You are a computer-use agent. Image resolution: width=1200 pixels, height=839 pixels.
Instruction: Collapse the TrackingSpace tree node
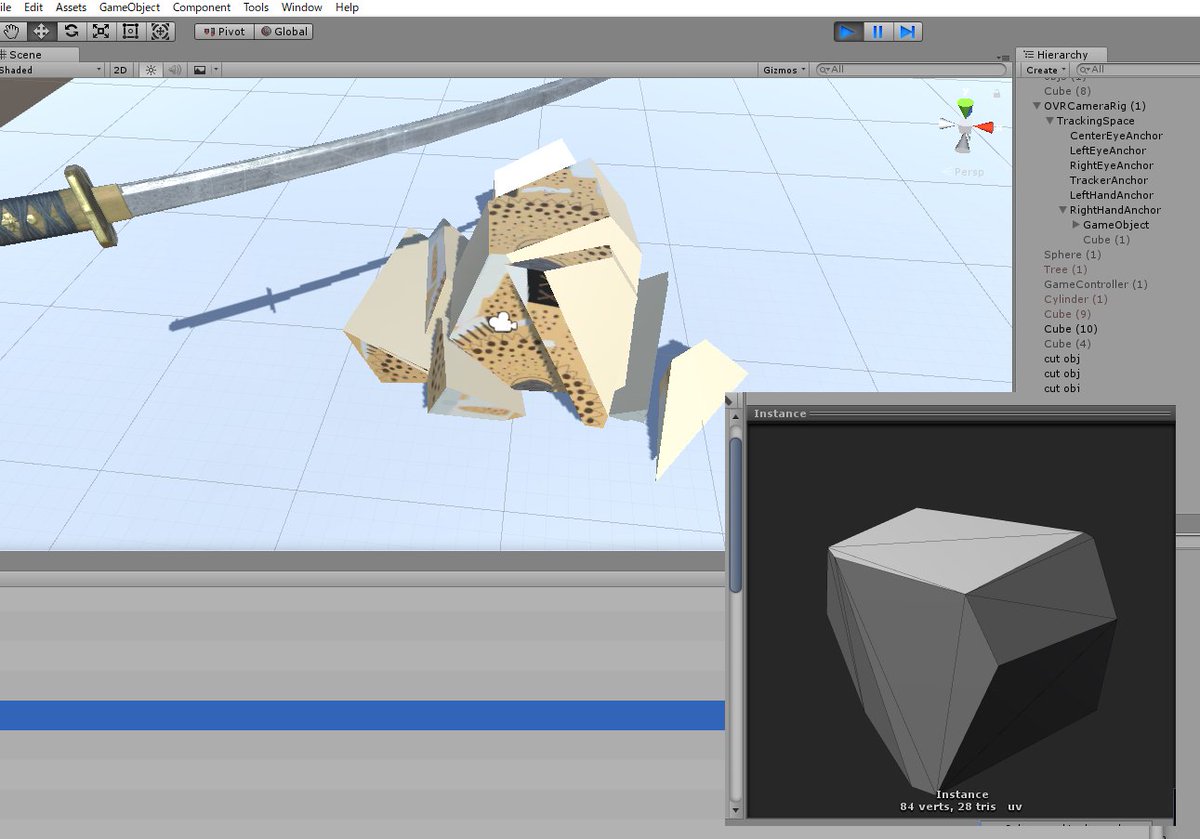point(1050,121)
